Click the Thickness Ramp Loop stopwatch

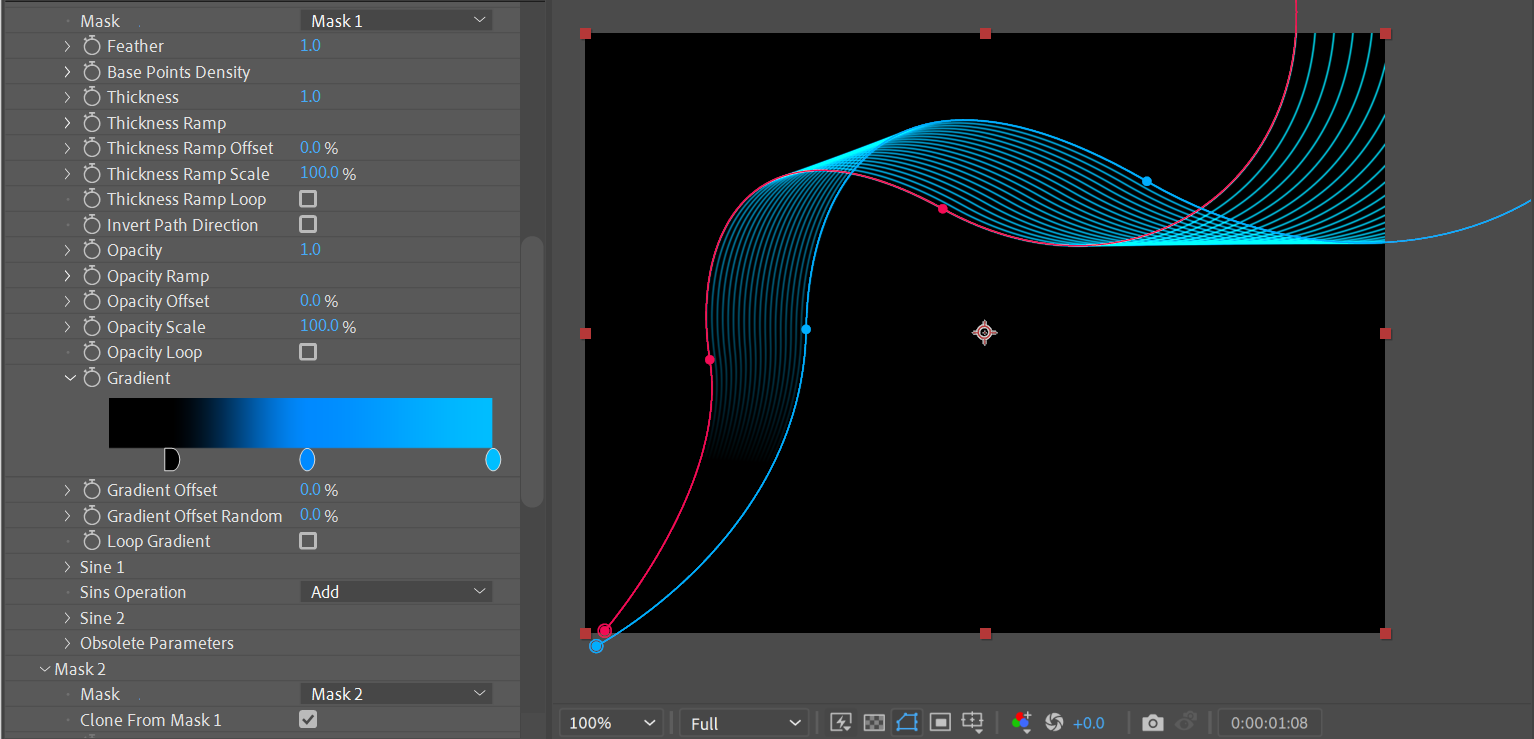[x=92, y=199]
